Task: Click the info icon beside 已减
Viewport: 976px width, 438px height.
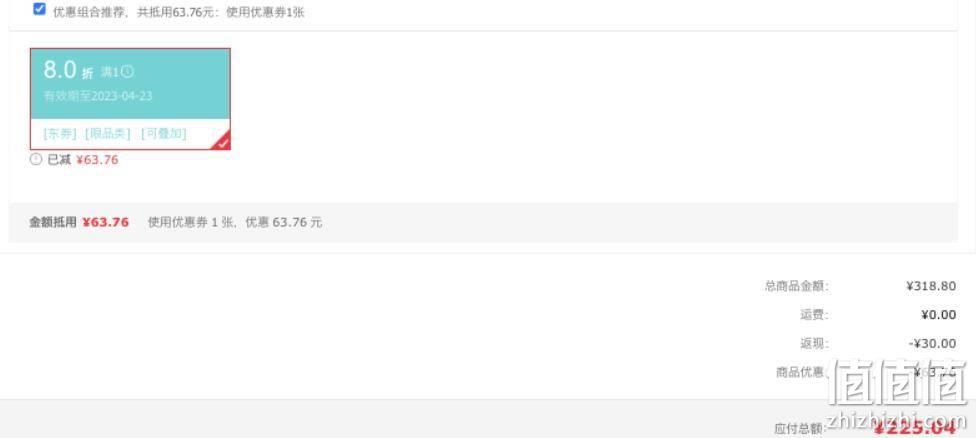Action: (36, 159)
